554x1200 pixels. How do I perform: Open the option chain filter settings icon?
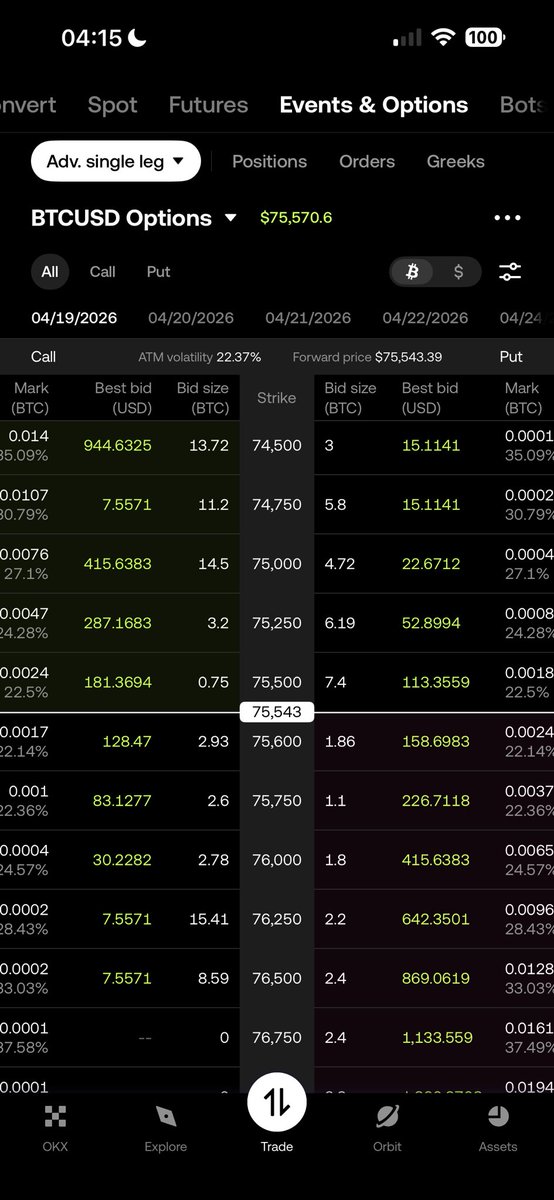tap(510, 271)
